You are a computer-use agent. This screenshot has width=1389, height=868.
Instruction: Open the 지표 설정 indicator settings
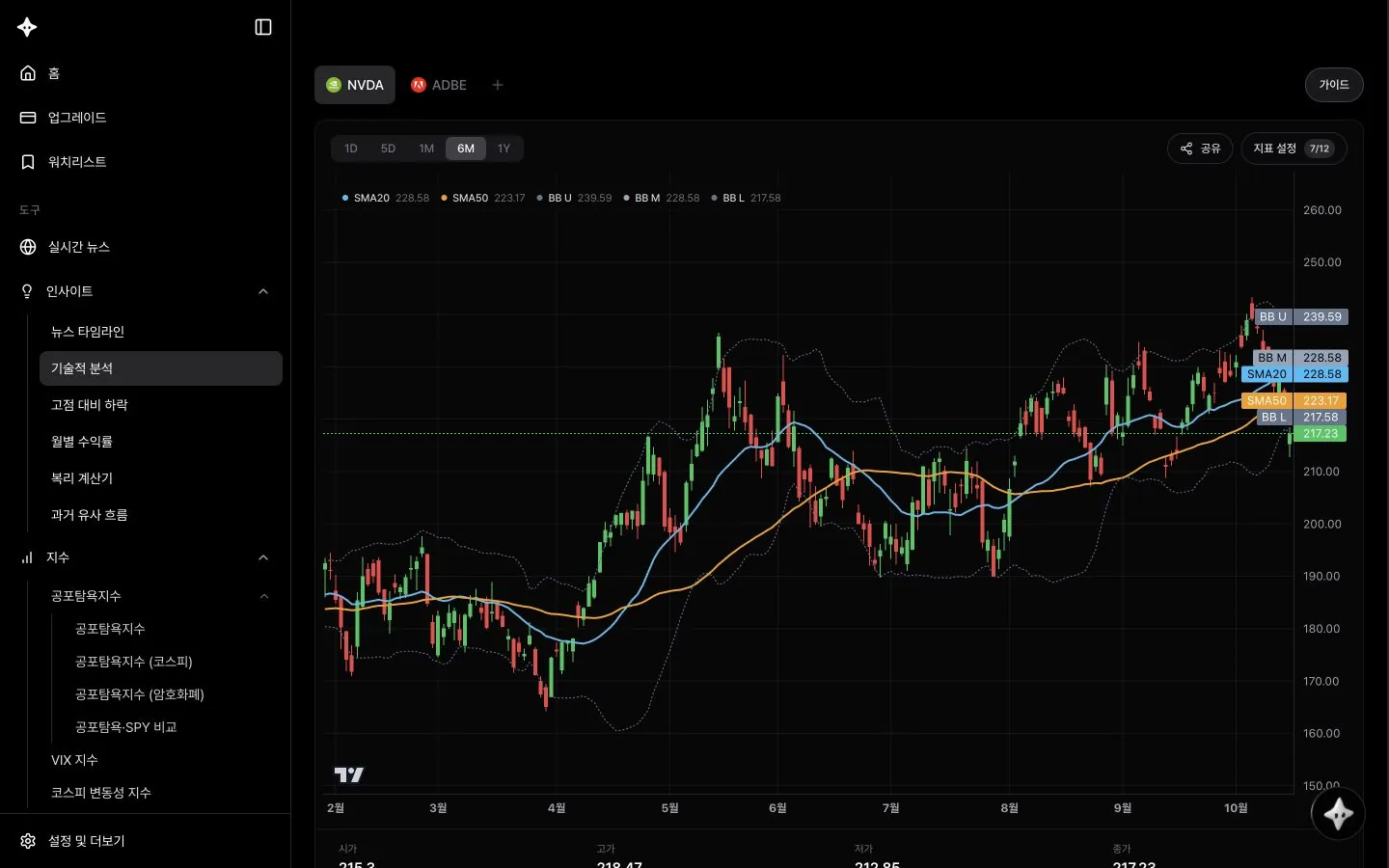[1294, 149]
